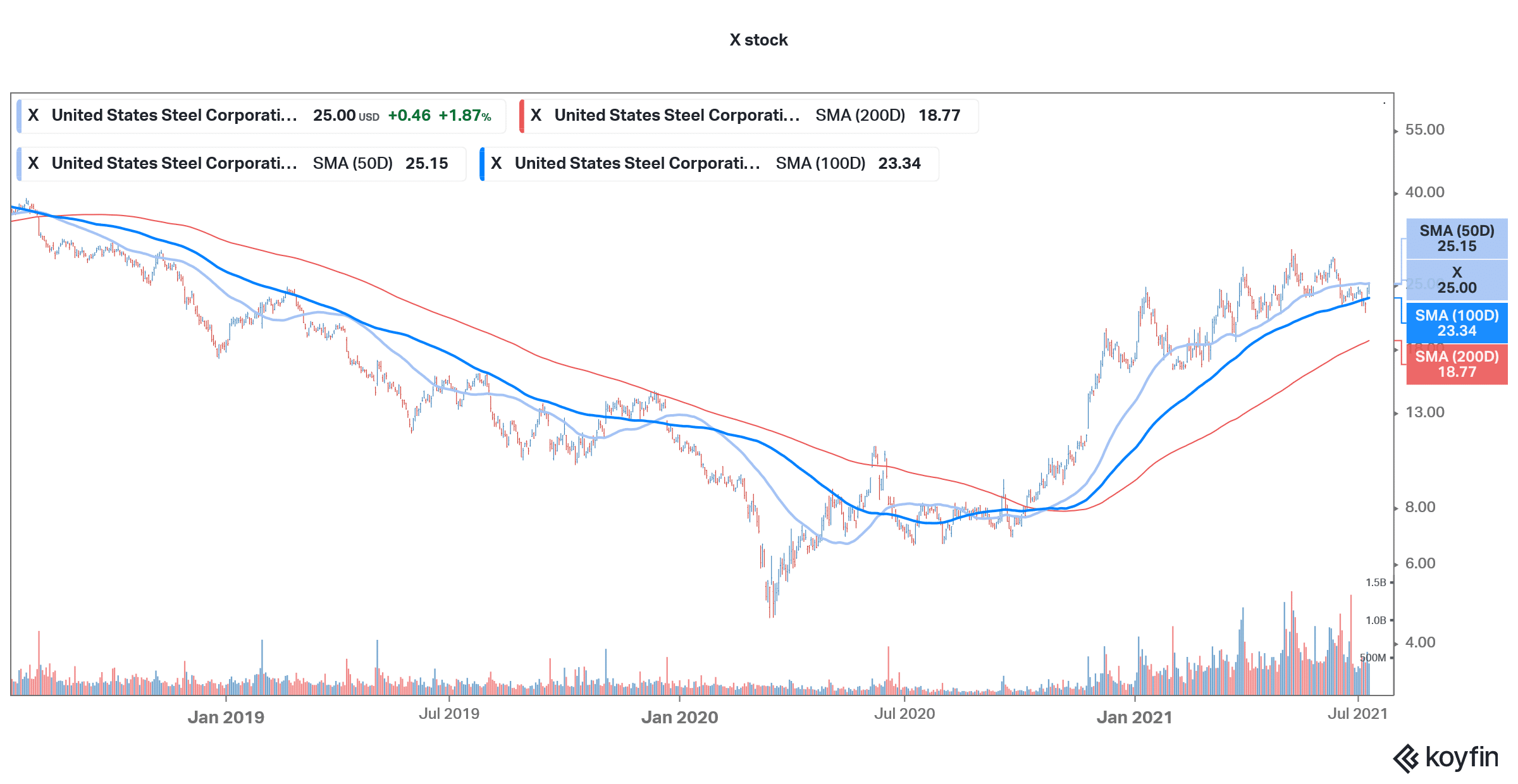Click the blue swatch on SMA (100D) legend
The width and height of the screenshot is (1518, 784).
[x=482, y=164]
